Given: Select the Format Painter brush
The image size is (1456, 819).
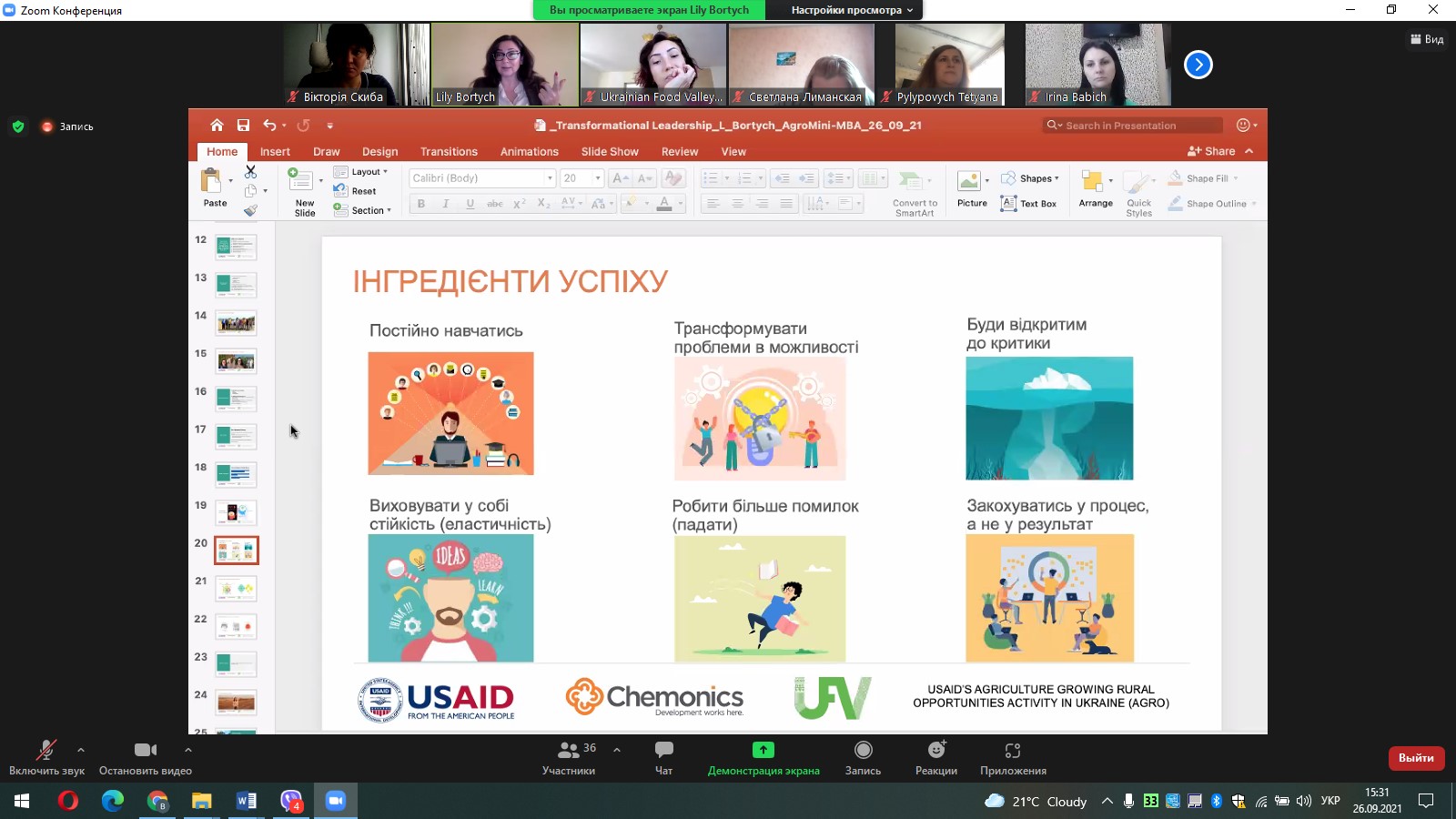Looking at the screenshot, I should click(x=250, y=210).
